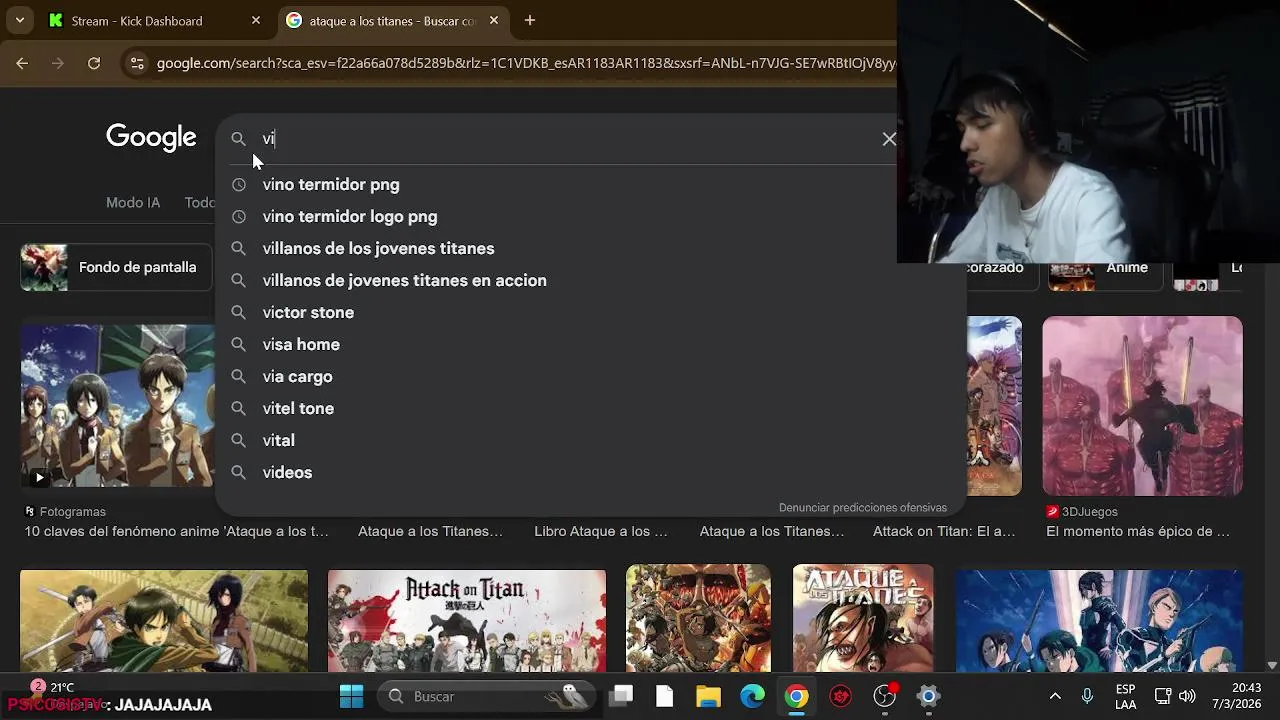
Task: View site information icon in address bar
Action: click(x=138, y=63)
